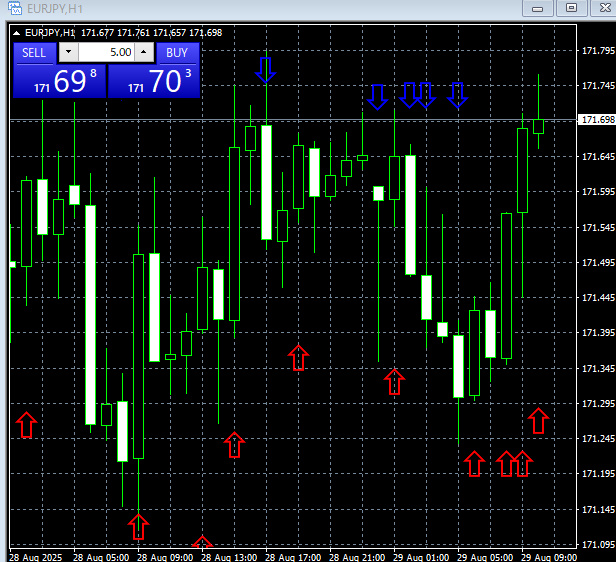The height and width of the screenshot is (562, 616).
Task: Click the 171.345 price scale label
Action: point(598,369)
